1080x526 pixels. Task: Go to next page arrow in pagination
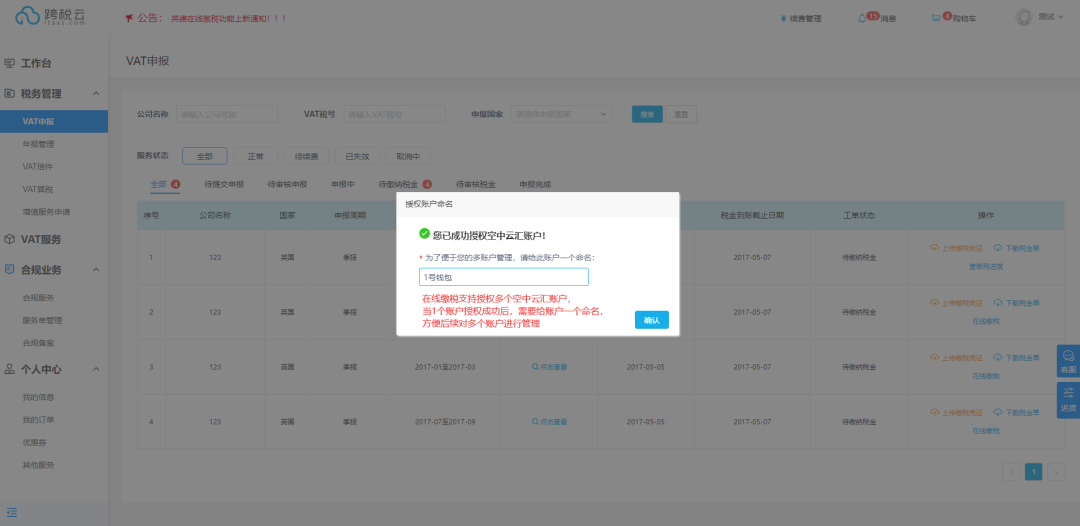click(1056, 472)
